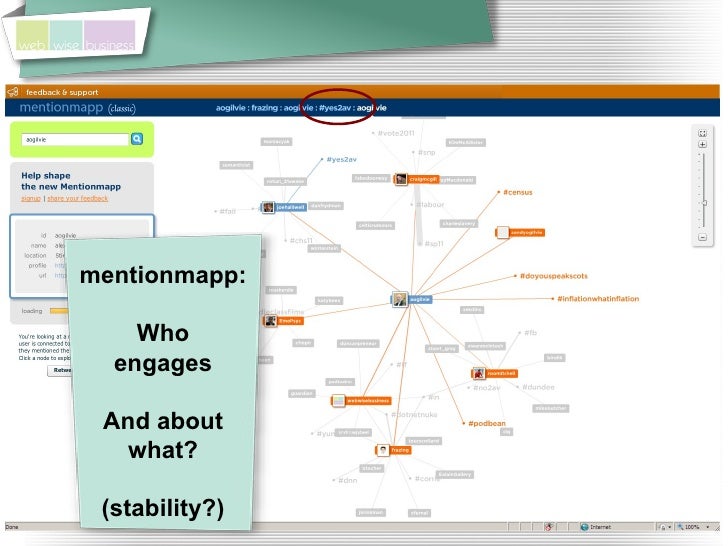Click the partially hidden Retweet button
The height and width of the screenshot is (546, 728).
pyautogui.click(x=59, y=370)
